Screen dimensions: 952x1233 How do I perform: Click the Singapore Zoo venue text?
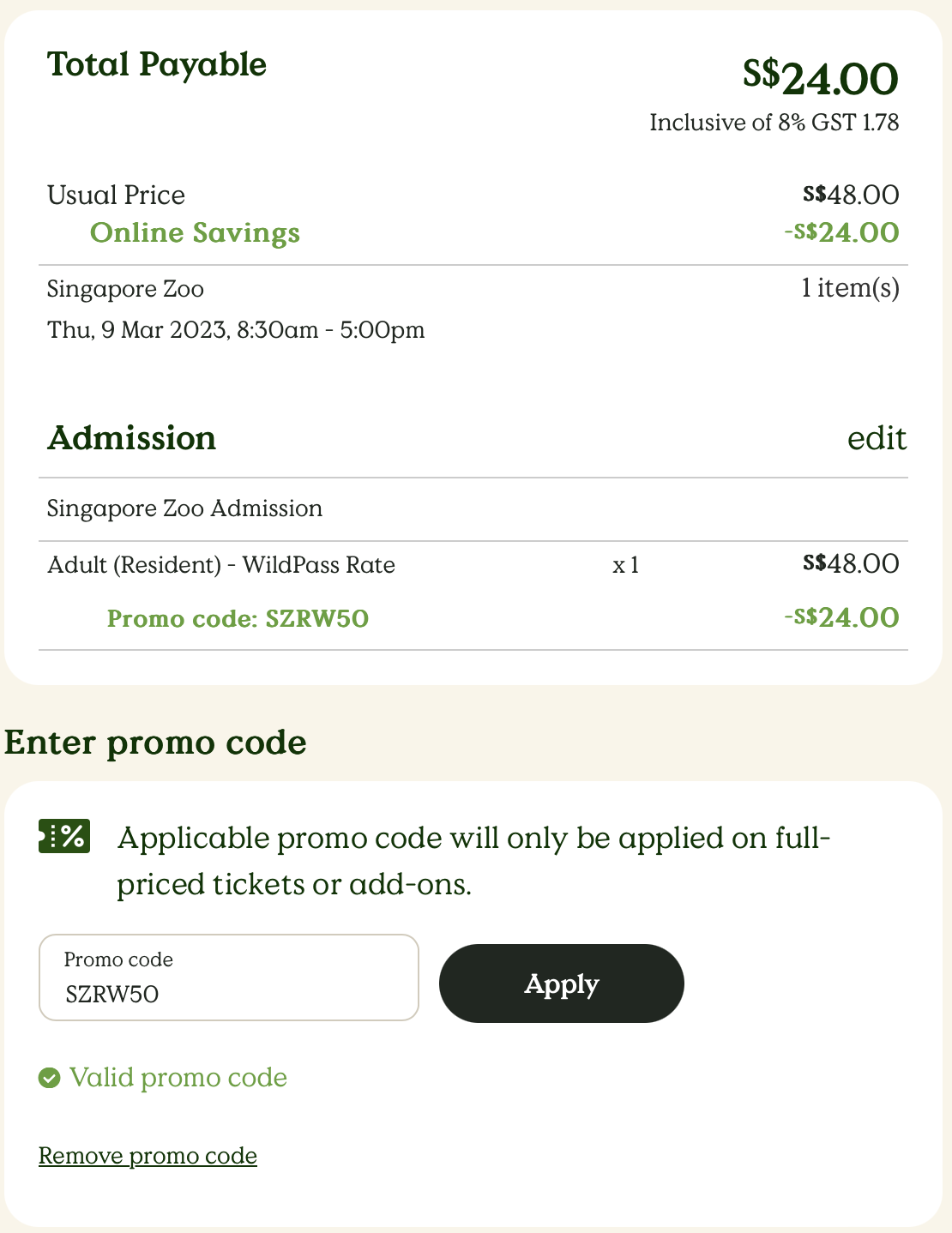(x=125, y=289)
